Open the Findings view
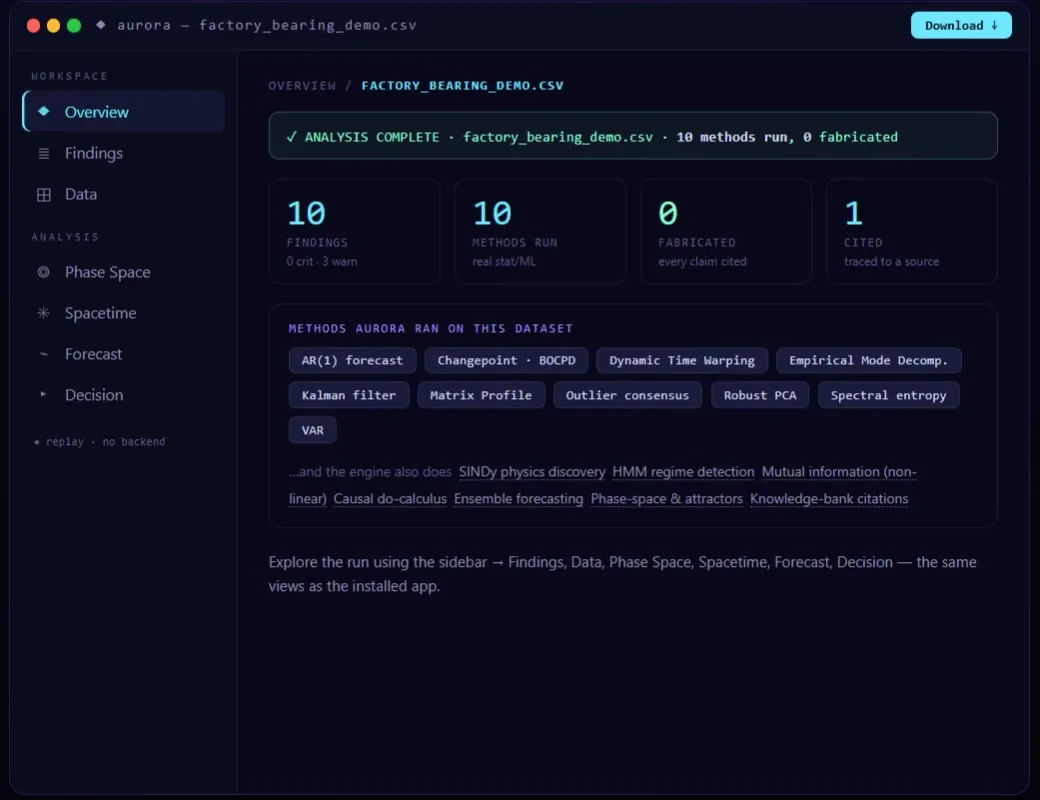This screenshot has width=1040, height=800. 124,153
